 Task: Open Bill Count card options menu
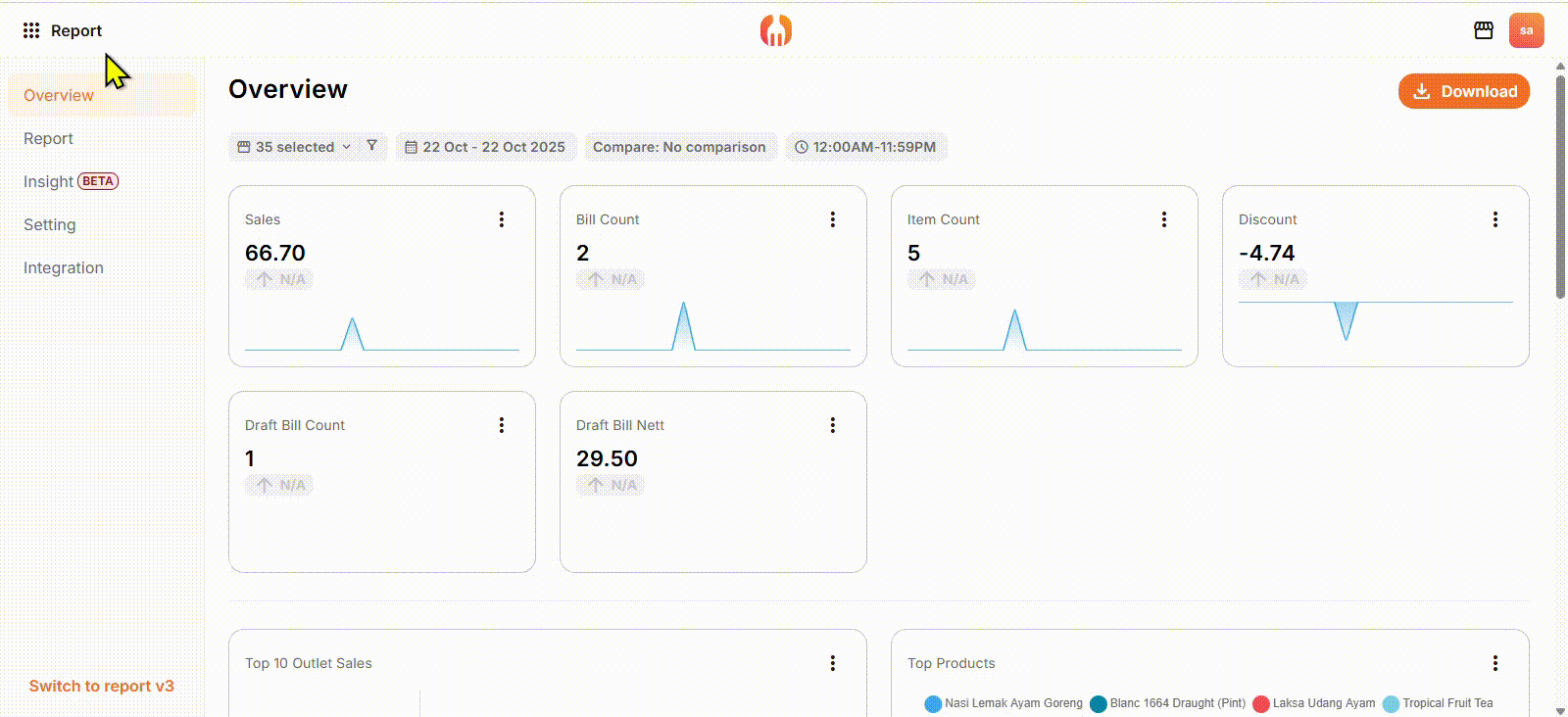[x=833, y=219]
